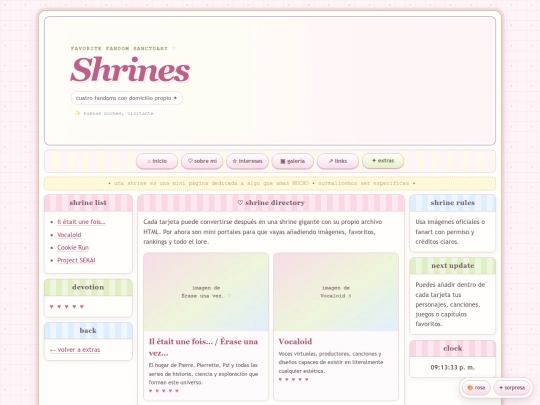The height and width of the screenshot is (405, 540).
Task: Open the links nav button
Action: pyautogui.click(x=338, y=161)
